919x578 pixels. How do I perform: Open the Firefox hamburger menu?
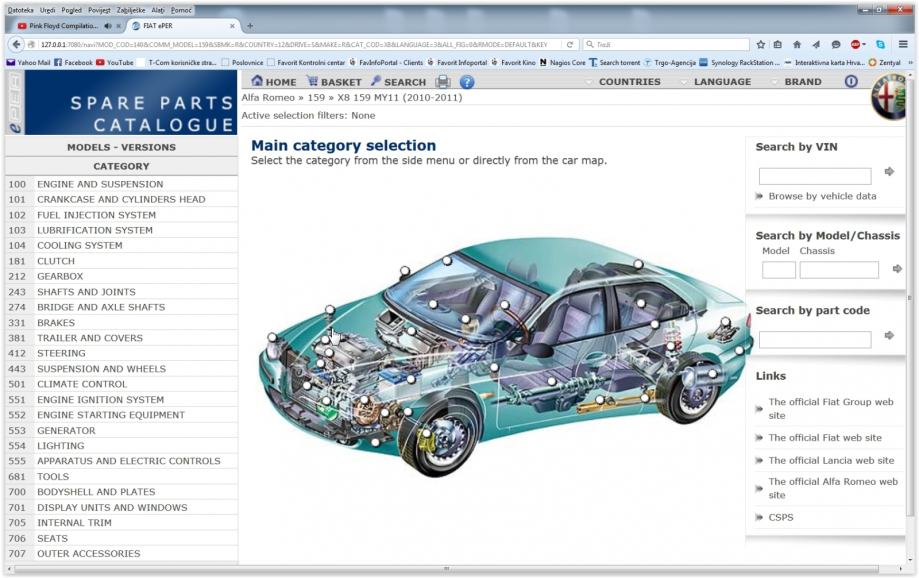(x=902, y=45)
